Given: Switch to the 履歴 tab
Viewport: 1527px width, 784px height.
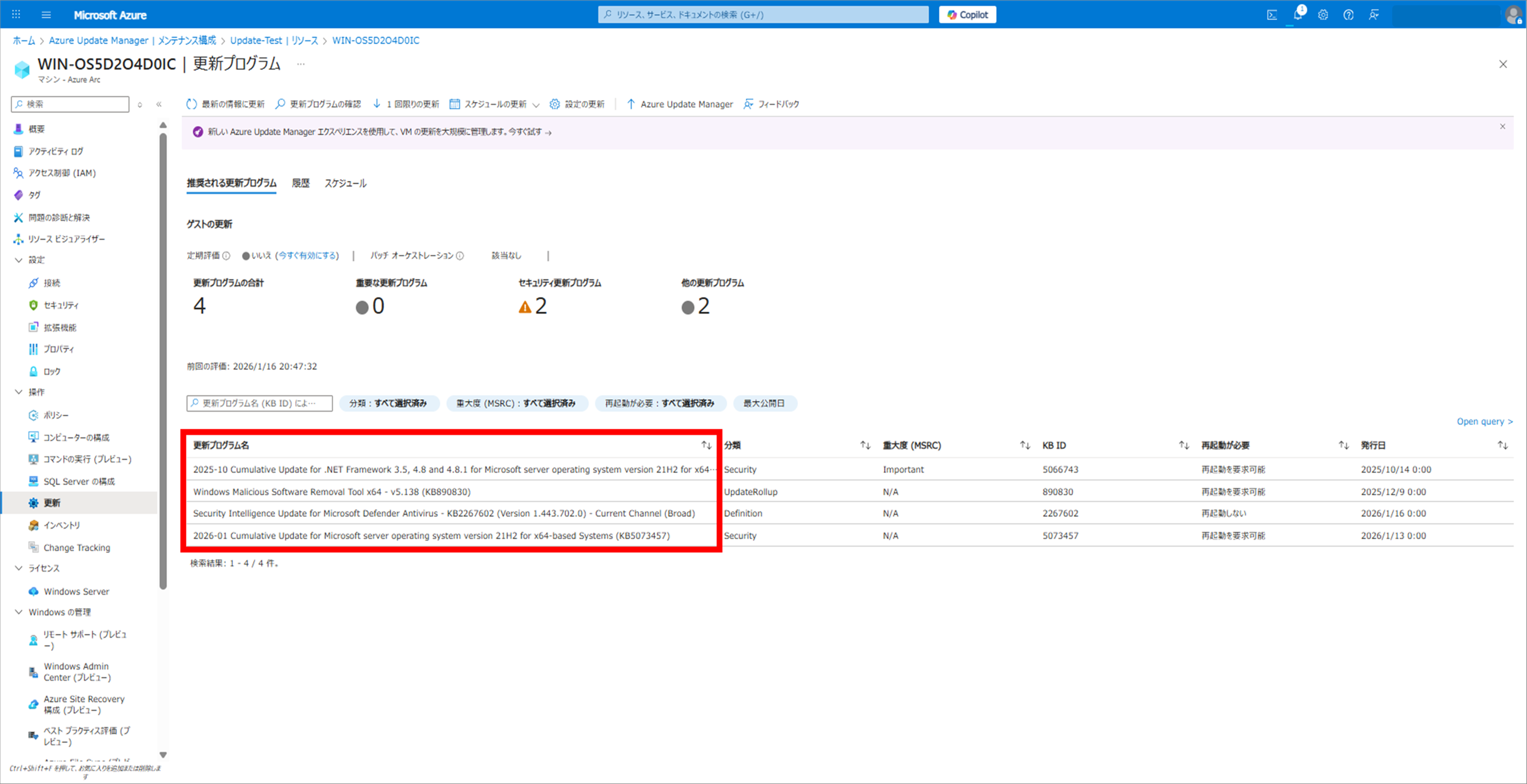Looking at the screenshot, I should click(x=301, y=183).
